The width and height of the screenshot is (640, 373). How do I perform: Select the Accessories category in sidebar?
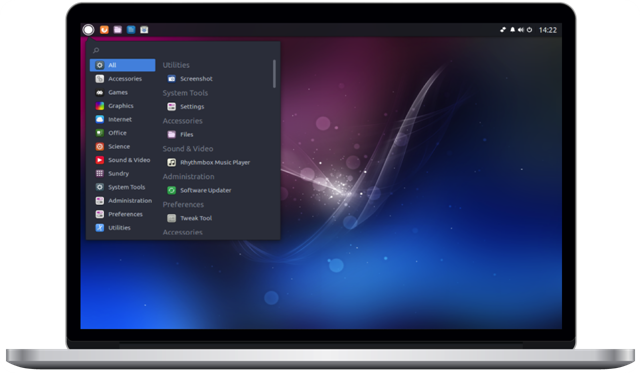point(122,79)
